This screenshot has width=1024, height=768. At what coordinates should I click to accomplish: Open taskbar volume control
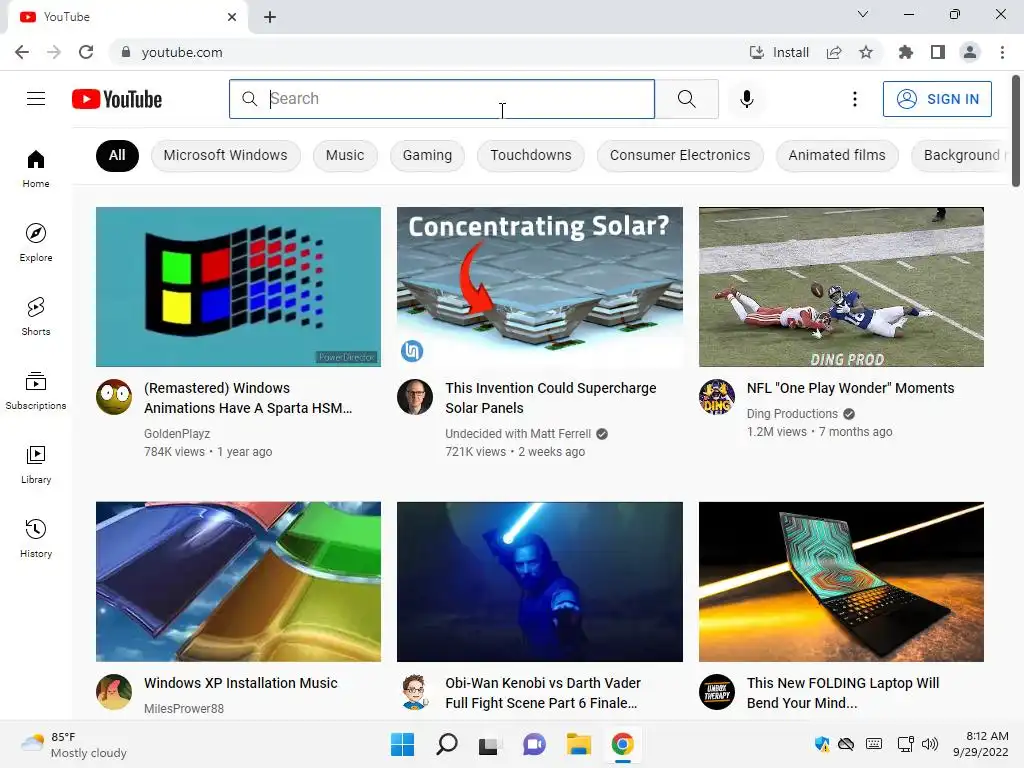tap(930, 744)
